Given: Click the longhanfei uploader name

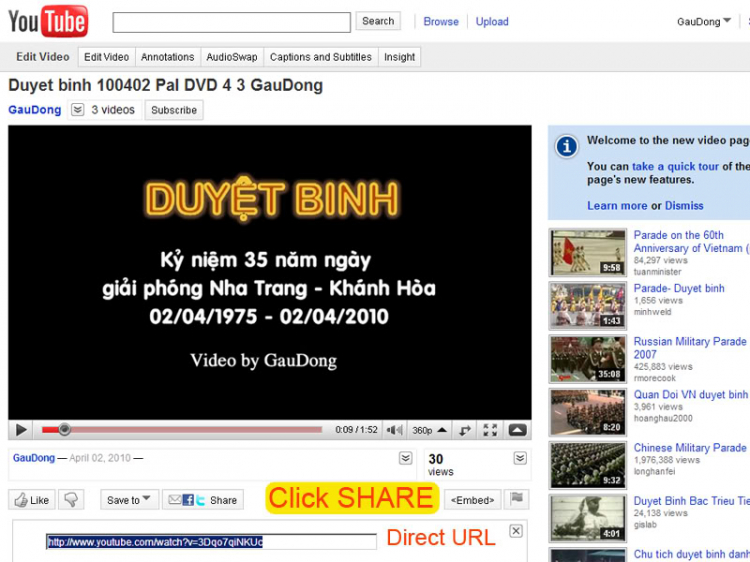Looking at the screenshot, I should (x=654, y=471).
